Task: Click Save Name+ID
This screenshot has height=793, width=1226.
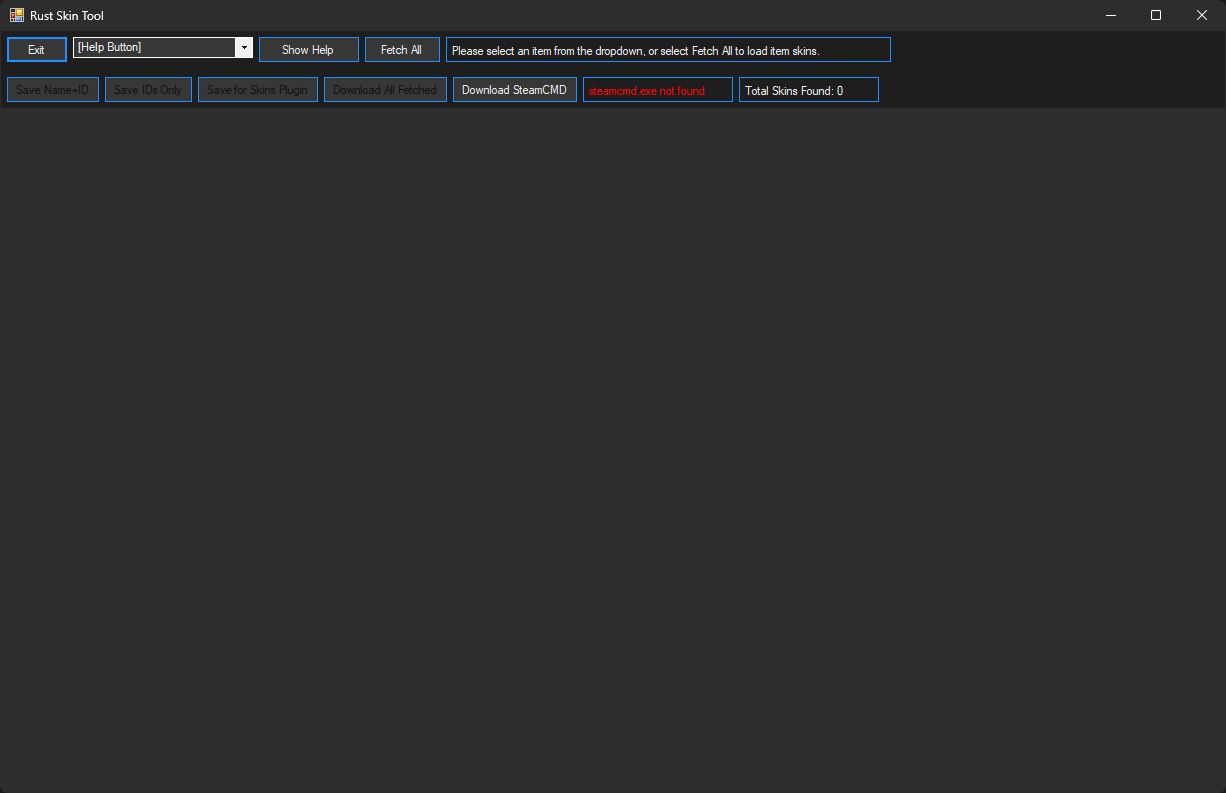Action: click(x=53, y=90)
